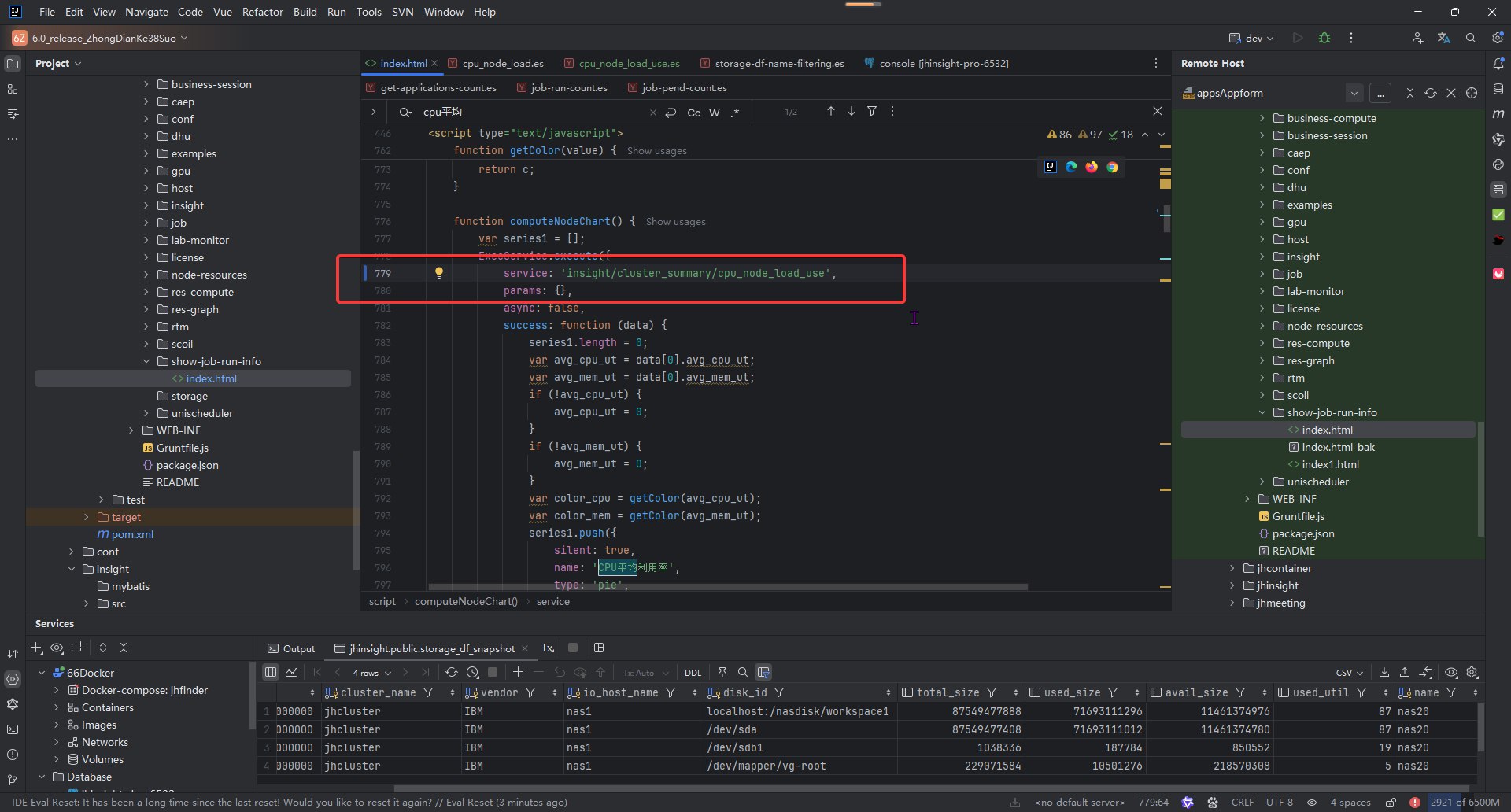The height and width of the screenshot is (812, 1511).
Task: Open preview in Firefox browser
Action: point(1092,167)
